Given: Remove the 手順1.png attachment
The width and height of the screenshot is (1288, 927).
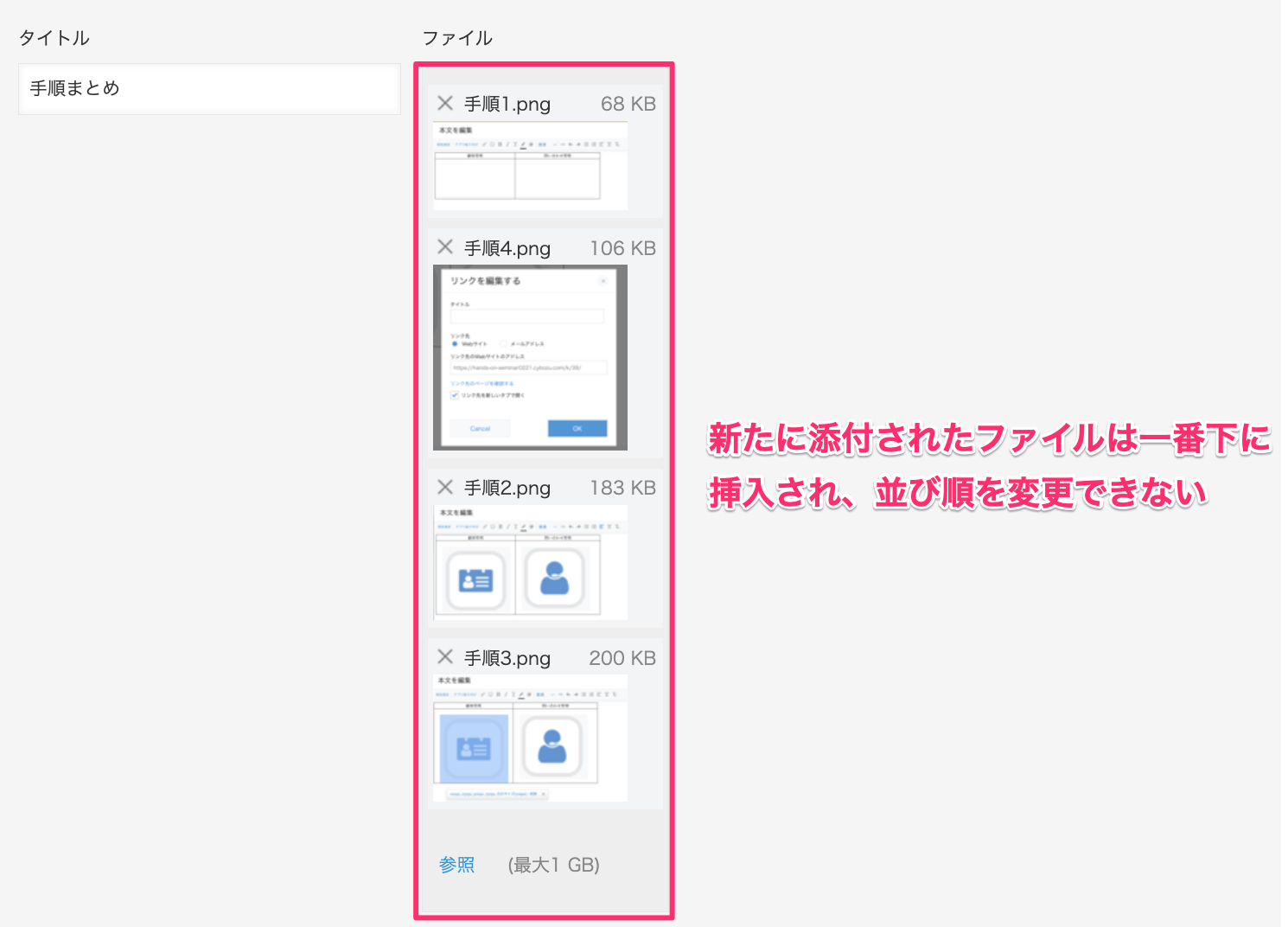Looking at the screenshot, I should click(x=445, y=104).
